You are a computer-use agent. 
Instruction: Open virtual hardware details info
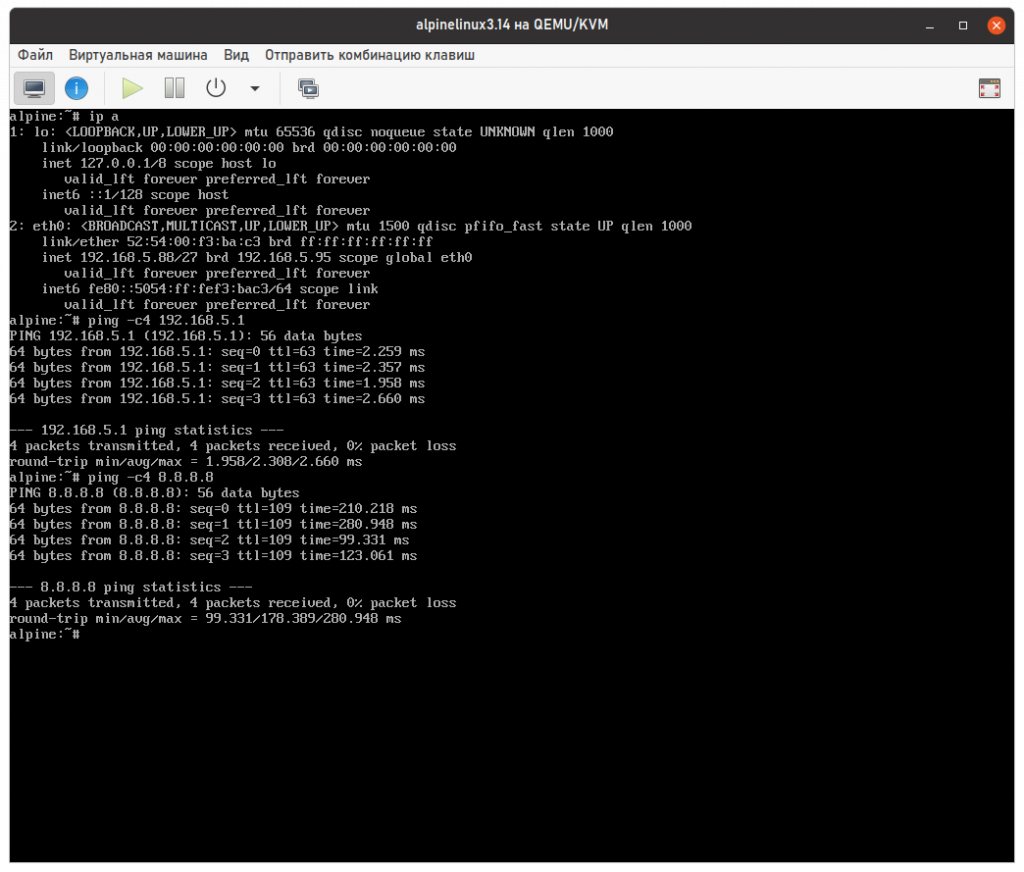click(x=76, y=88)
